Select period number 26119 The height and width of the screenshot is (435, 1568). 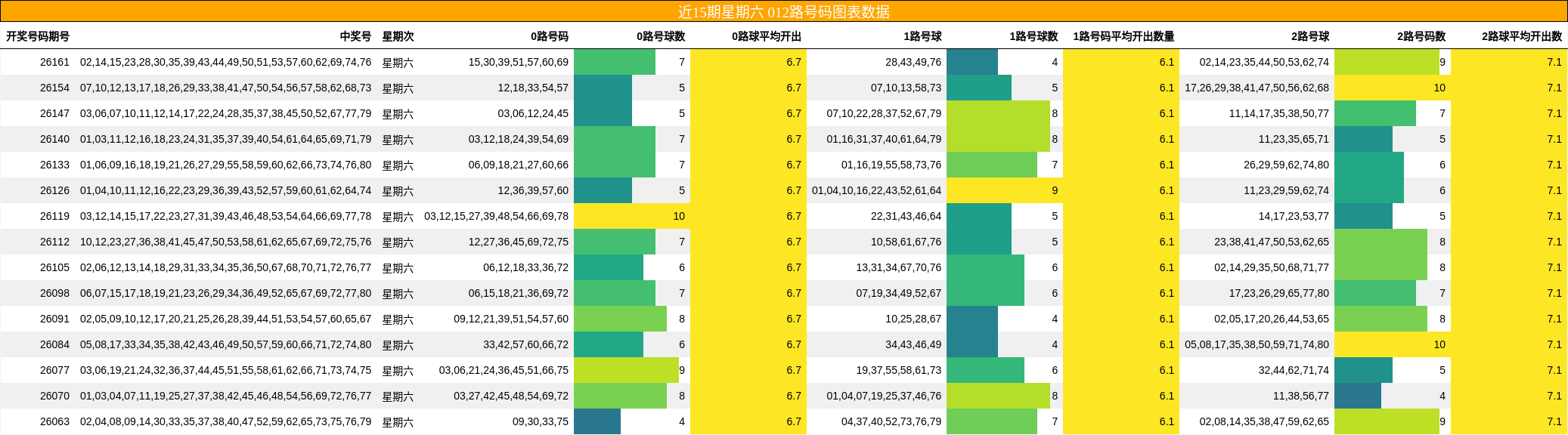(54, 216)
